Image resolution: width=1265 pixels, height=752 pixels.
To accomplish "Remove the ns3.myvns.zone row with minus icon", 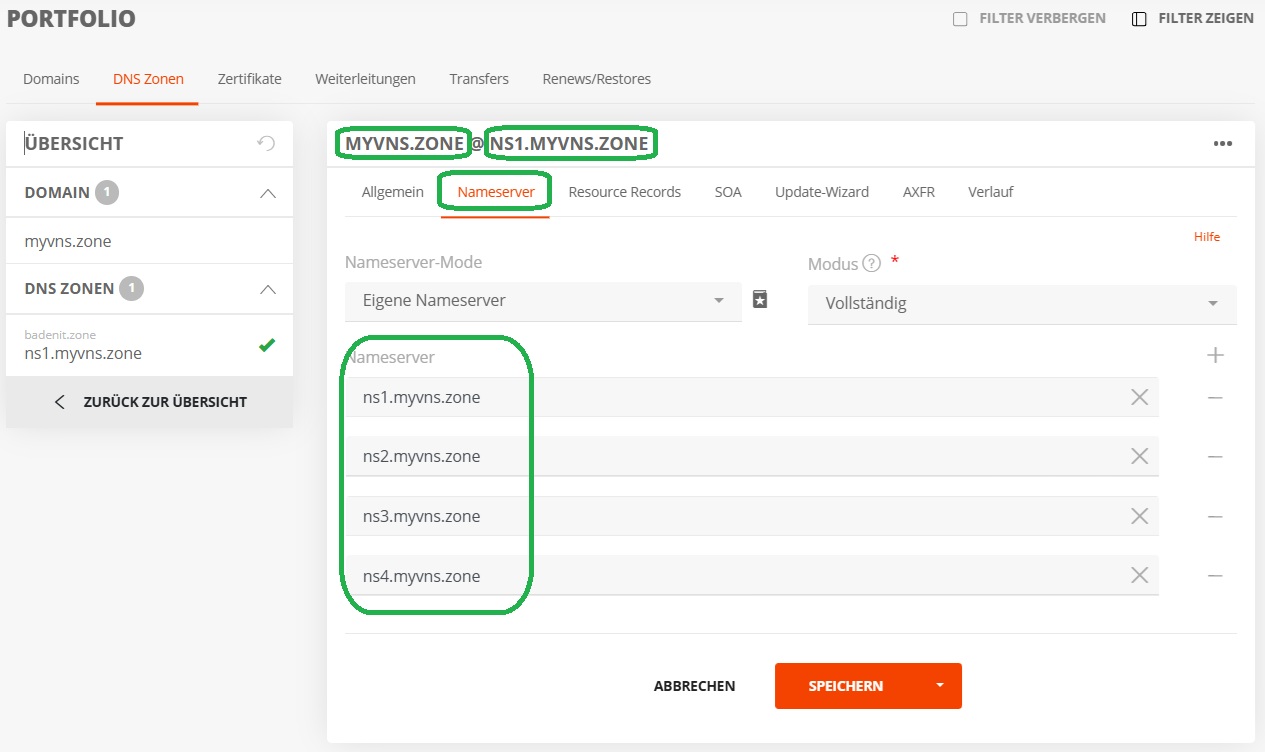I will pos(1215,516).
